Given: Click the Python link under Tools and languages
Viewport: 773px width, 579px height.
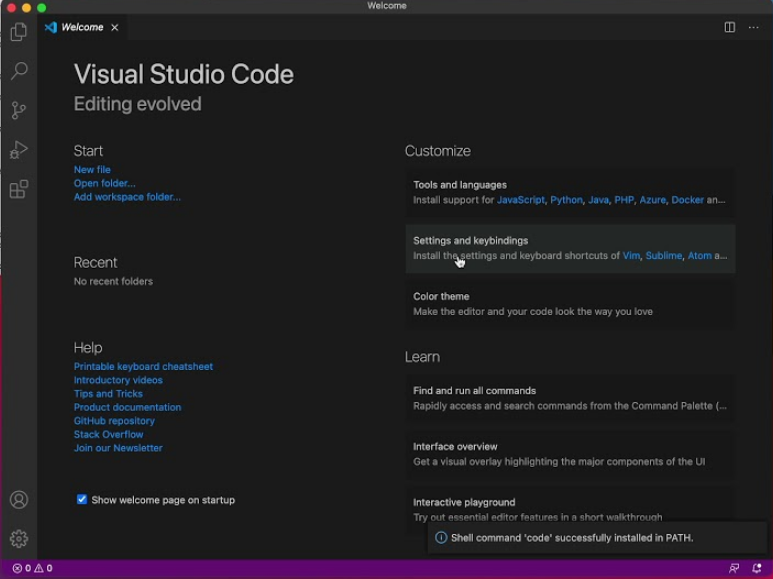Looking at the screenshot, I should pyautogui.click(x=566, y=200).
